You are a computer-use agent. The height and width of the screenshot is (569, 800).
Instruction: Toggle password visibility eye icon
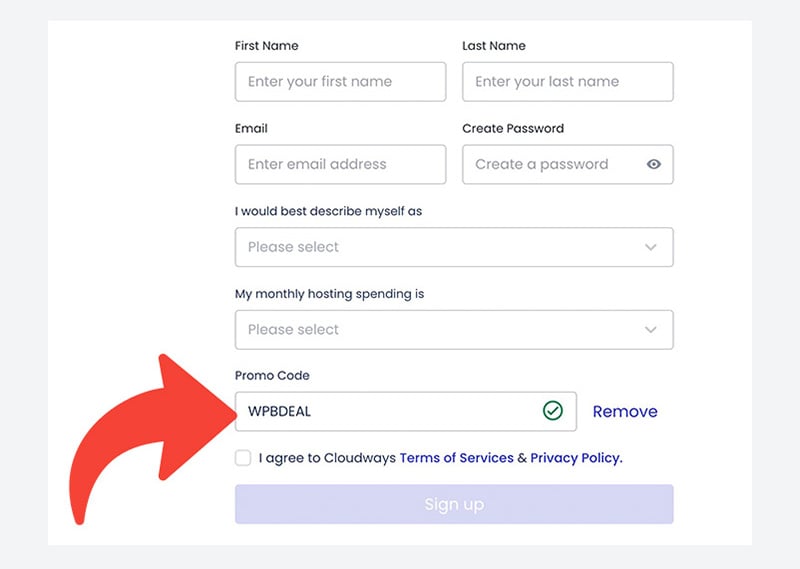click(654, 164)
